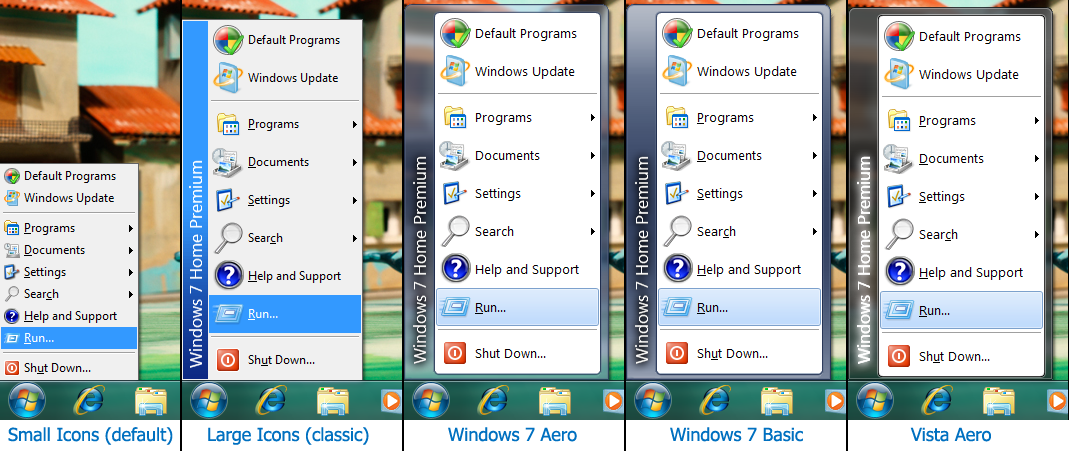Image resolution: width=1069 pixels, height=451 pixels.
Task: Select Documents label in Small Icons menu
Action: (55, 250)
